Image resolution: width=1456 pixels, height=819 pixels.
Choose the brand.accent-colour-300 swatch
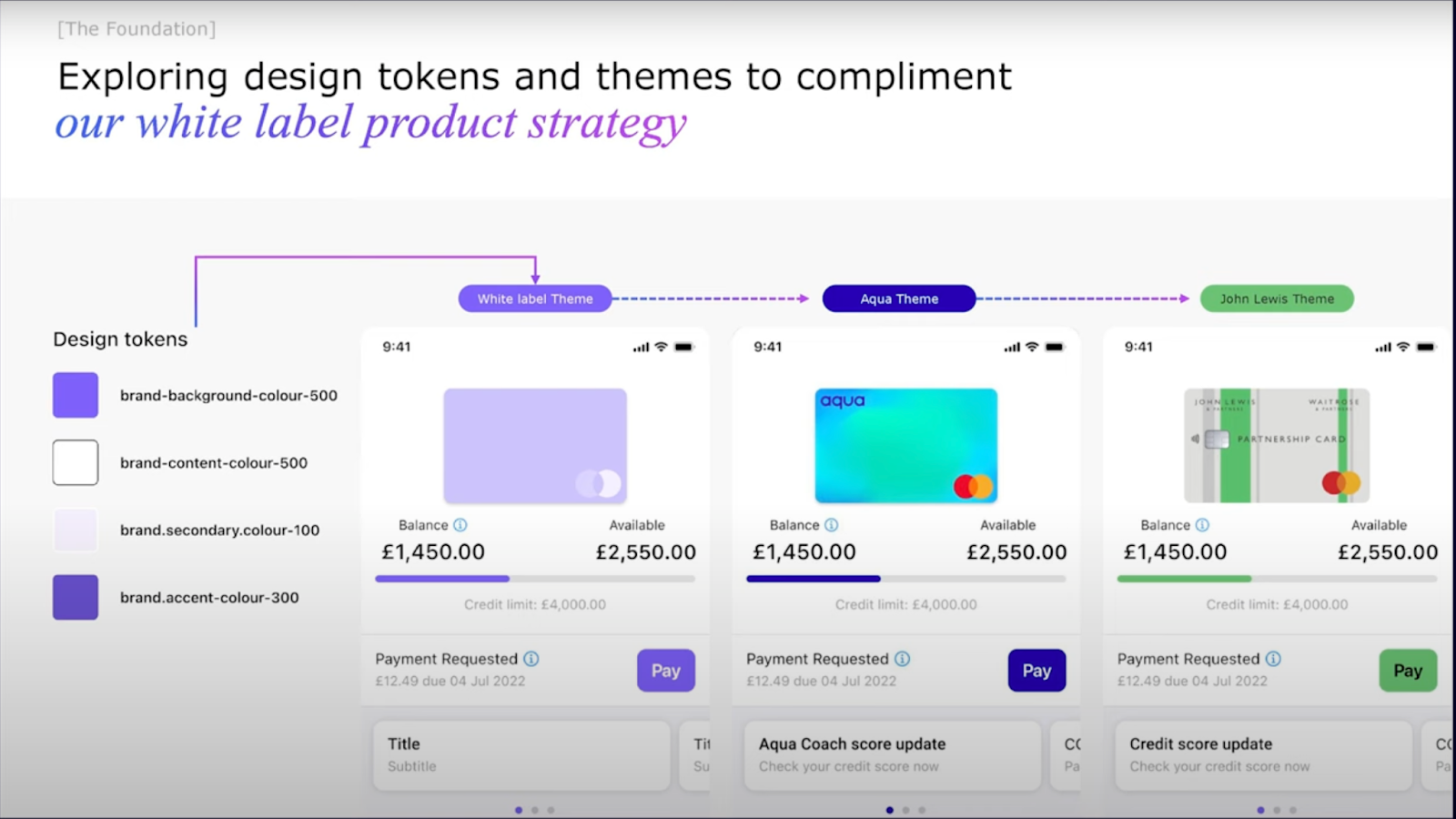tap(76, 597)
